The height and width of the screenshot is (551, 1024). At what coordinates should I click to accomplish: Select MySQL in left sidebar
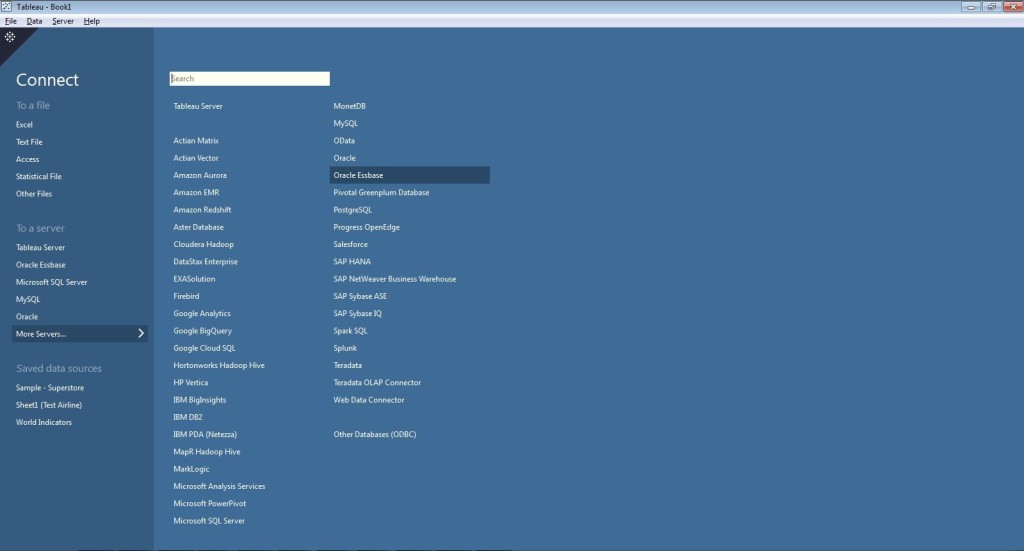(28, 299)
